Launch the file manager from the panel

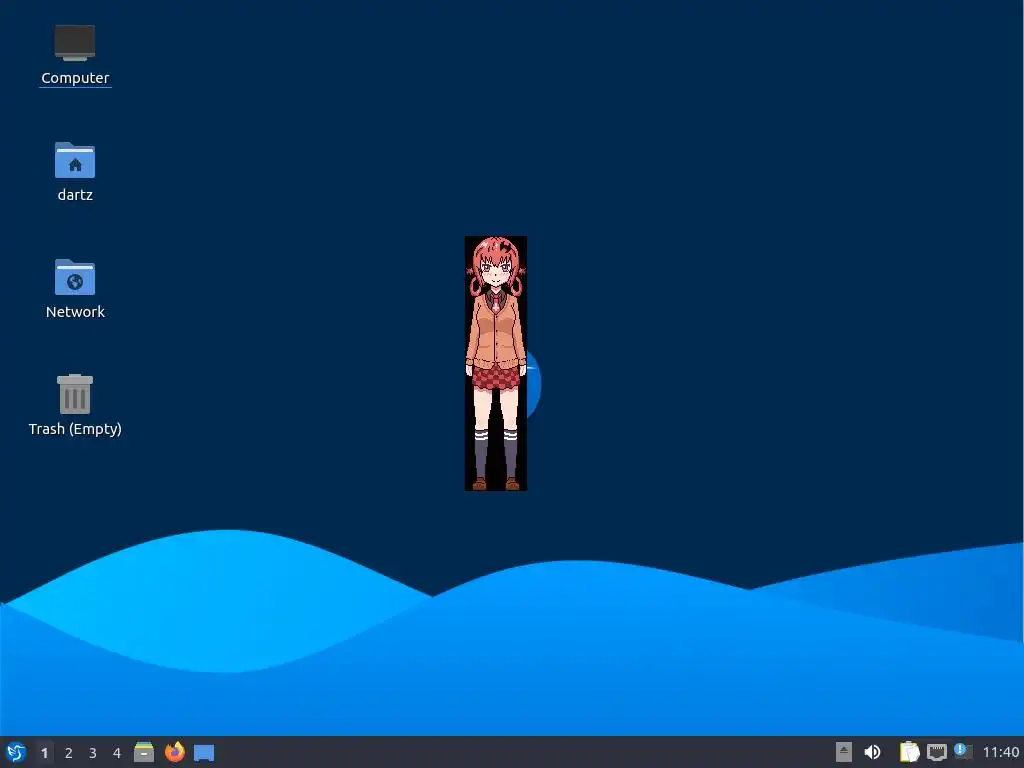tap(144, 752)
